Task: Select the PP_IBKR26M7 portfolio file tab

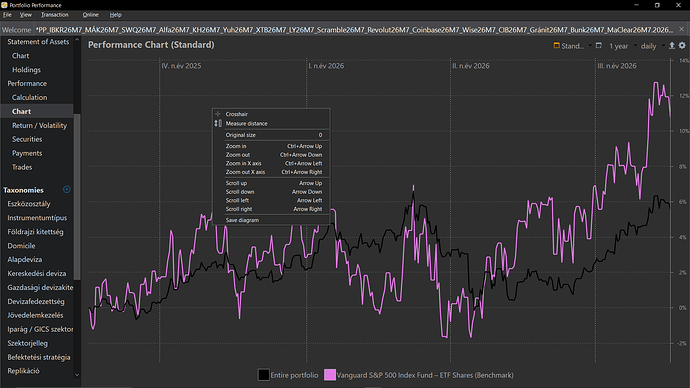Action: click(x=354, y=30)
